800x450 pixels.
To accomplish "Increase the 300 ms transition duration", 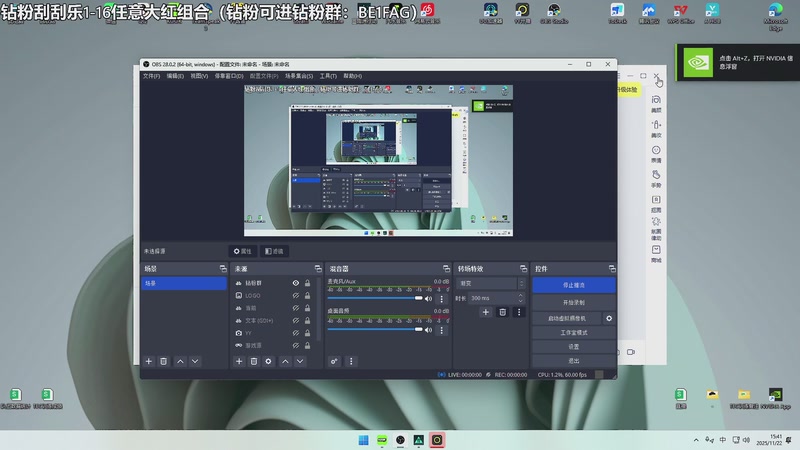I will click(520, 295).
